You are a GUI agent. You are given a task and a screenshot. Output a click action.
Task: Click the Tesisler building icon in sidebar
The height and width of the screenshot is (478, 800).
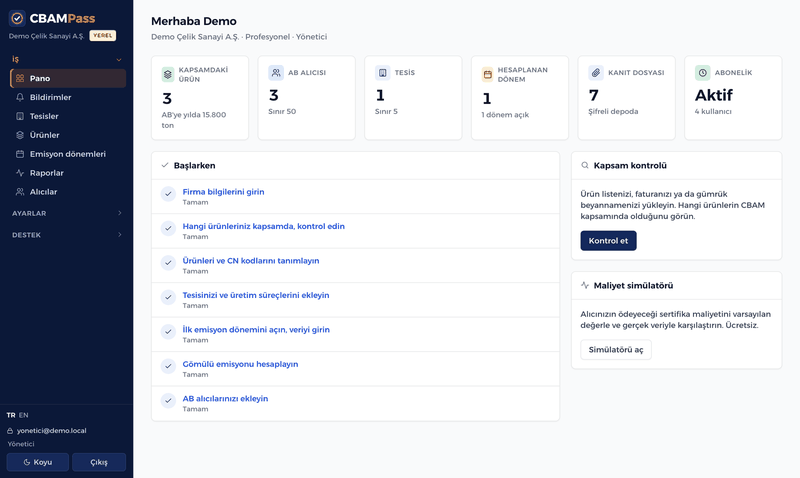[20, 116]
